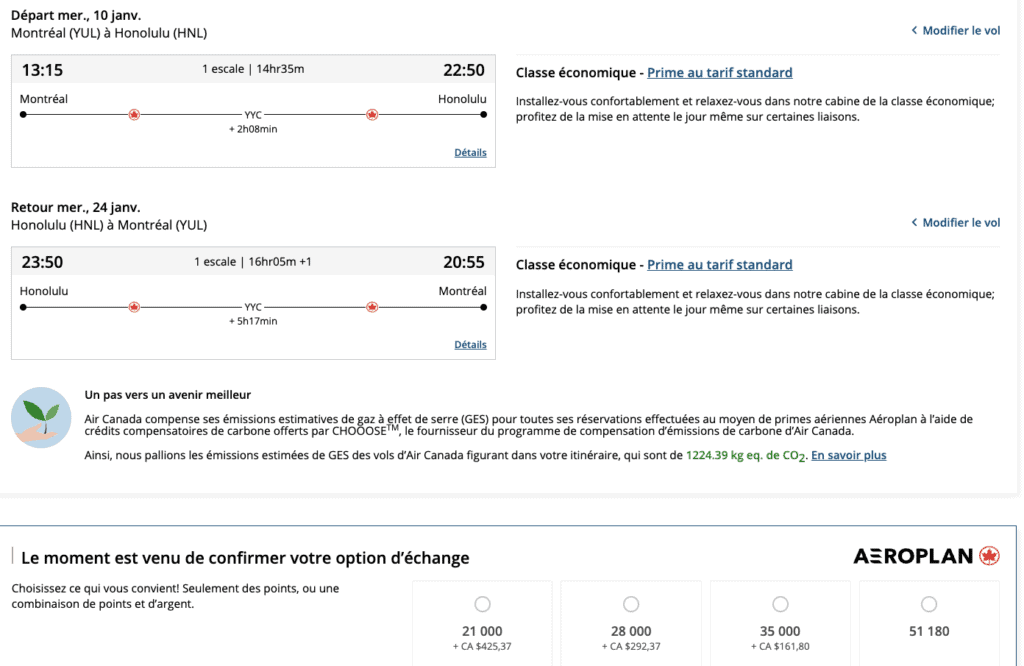Open Prime au tarif standard link for departure

719,73
